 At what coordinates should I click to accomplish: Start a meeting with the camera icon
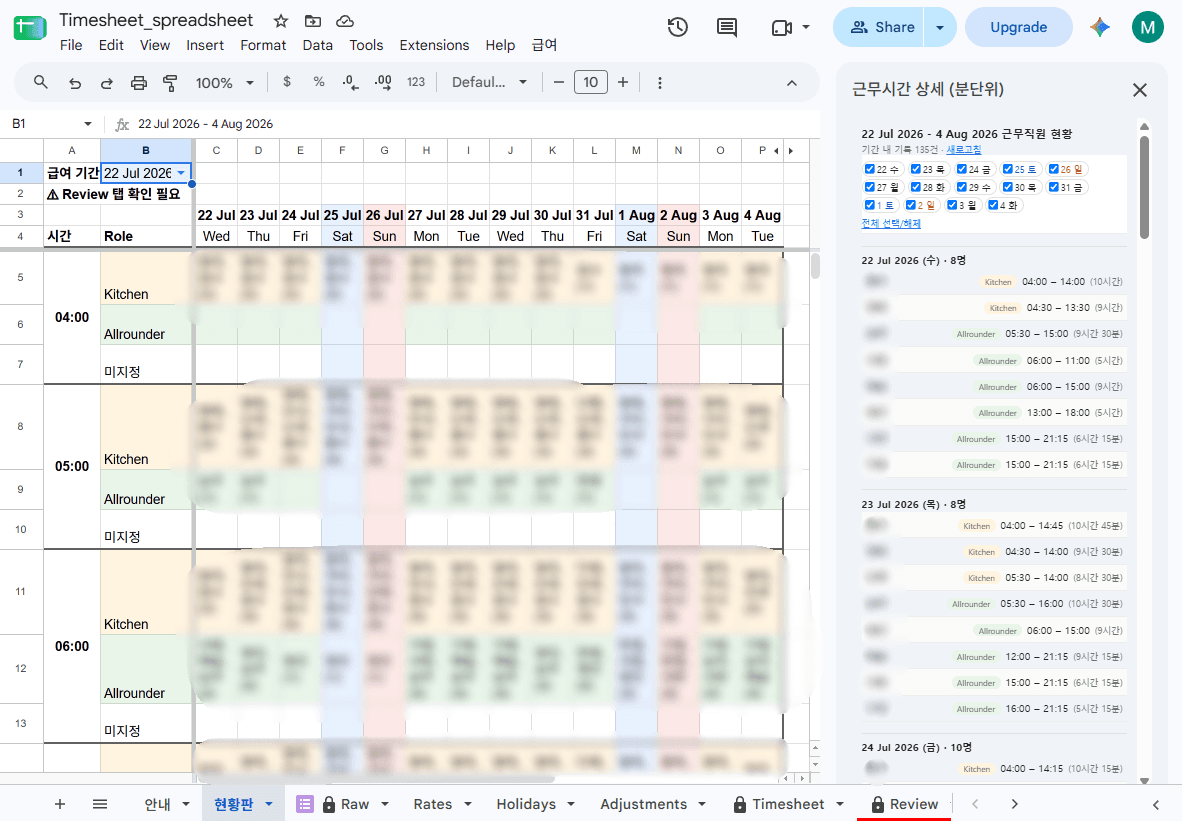tap(782, 28)
